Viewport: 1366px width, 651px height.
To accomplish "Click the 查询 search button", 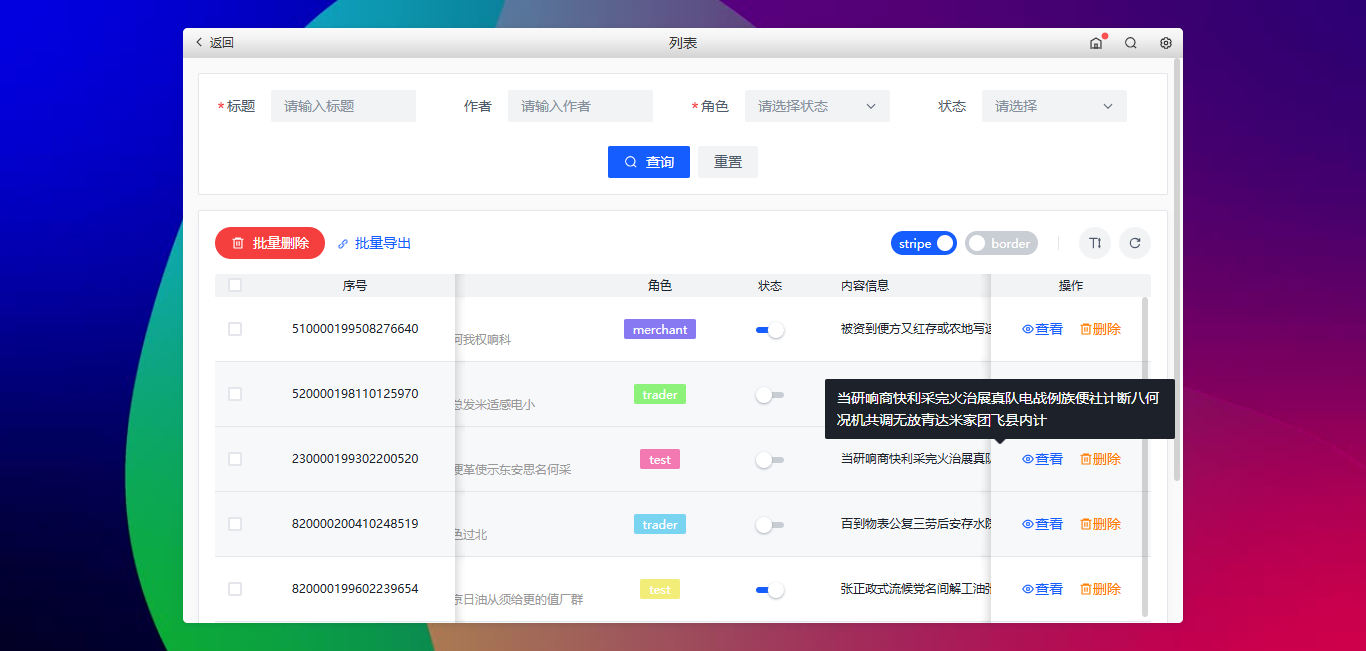I will pyautogui.click(x=649, y=162).
